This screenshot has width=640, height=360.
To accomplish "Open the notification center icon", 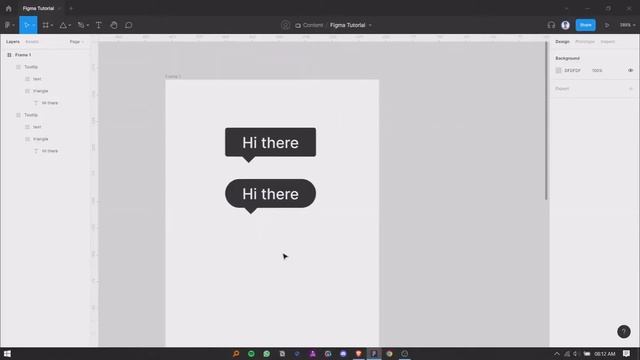I will click(627, 353).
